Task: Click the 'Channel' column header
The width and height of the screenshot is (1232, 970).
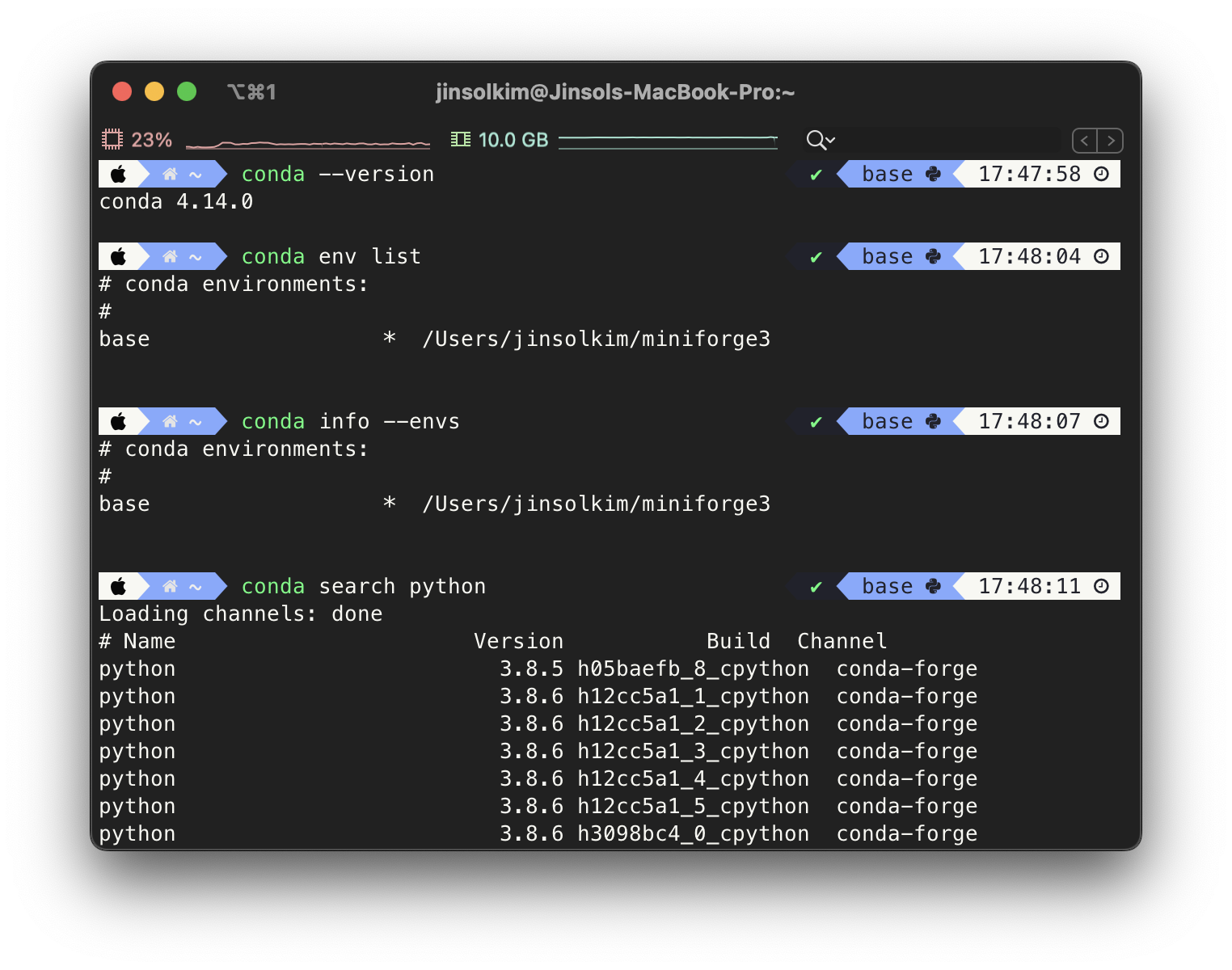Action: coord(842,641)
